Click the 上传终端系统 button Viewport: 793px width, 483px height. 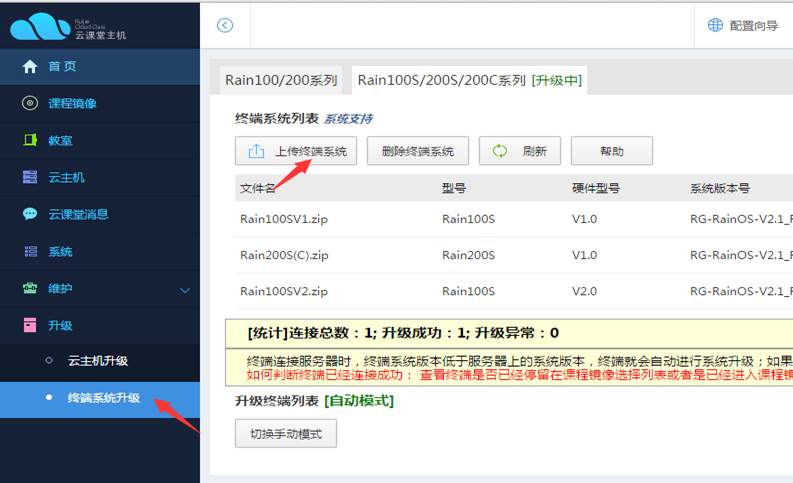tap(296, 152)
